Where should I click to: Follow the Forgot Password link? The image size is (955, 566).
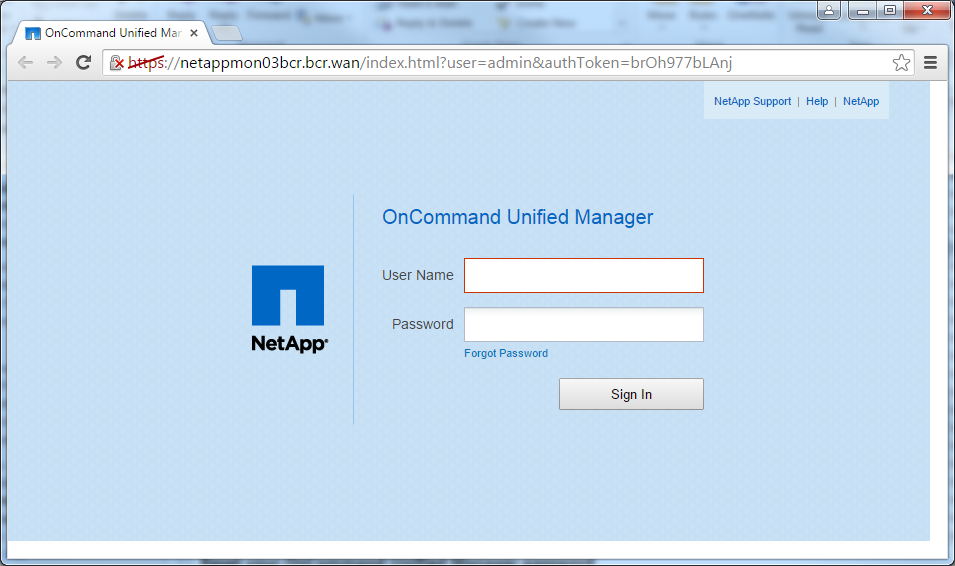click(506, 353)
